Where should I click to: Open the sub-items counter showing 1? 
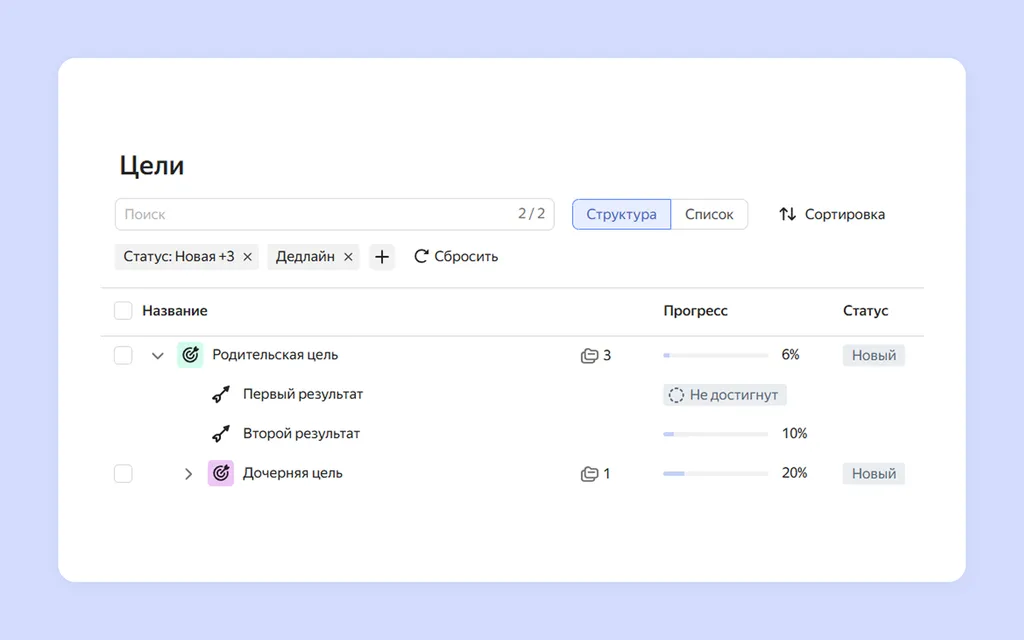click(x=596, y=473)
